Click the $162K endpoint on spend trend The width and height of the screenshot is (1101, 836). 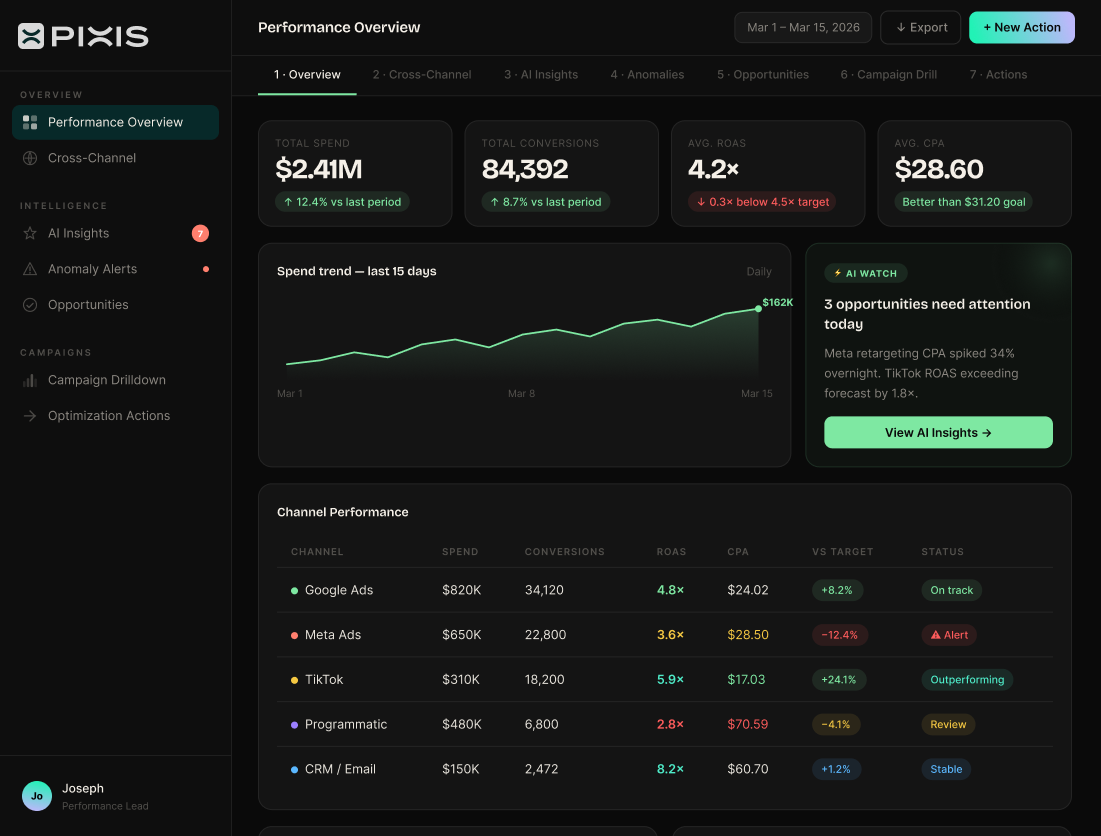758,308
